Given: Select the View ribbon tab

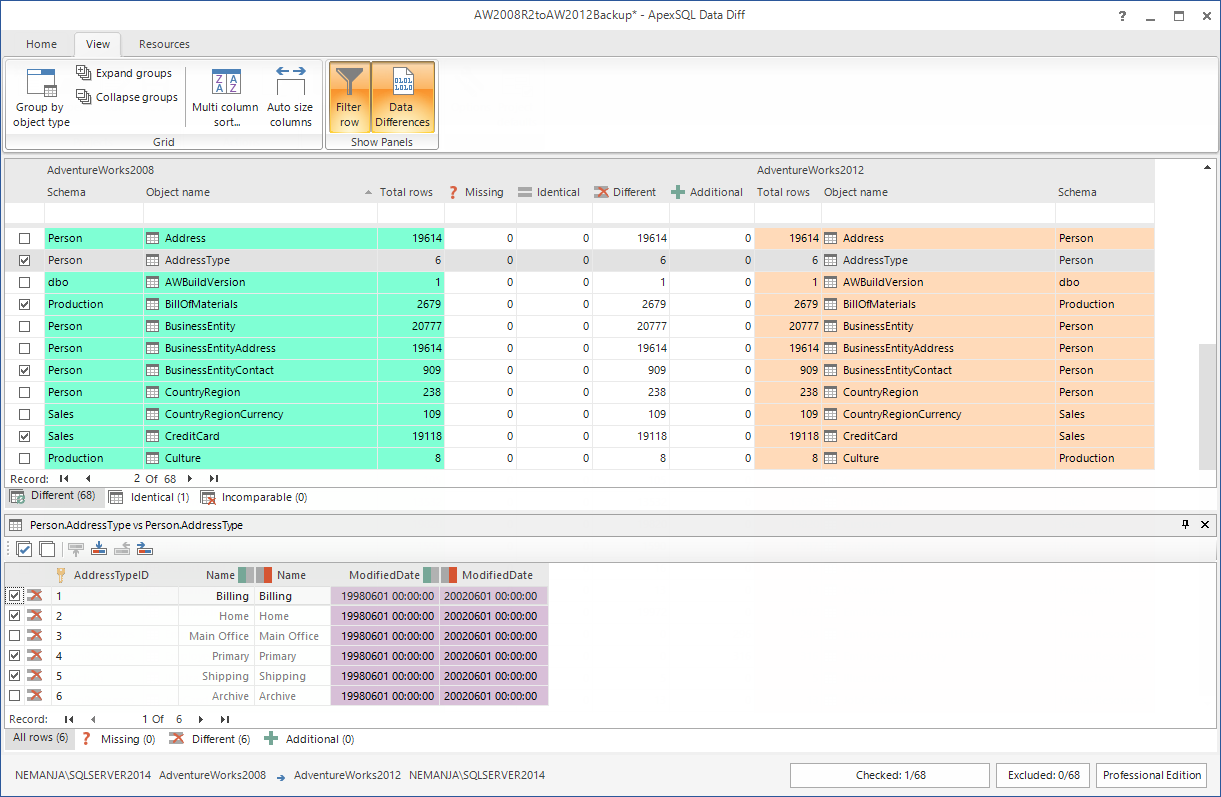Looking at the screenshot, I should tap(98, 44).
